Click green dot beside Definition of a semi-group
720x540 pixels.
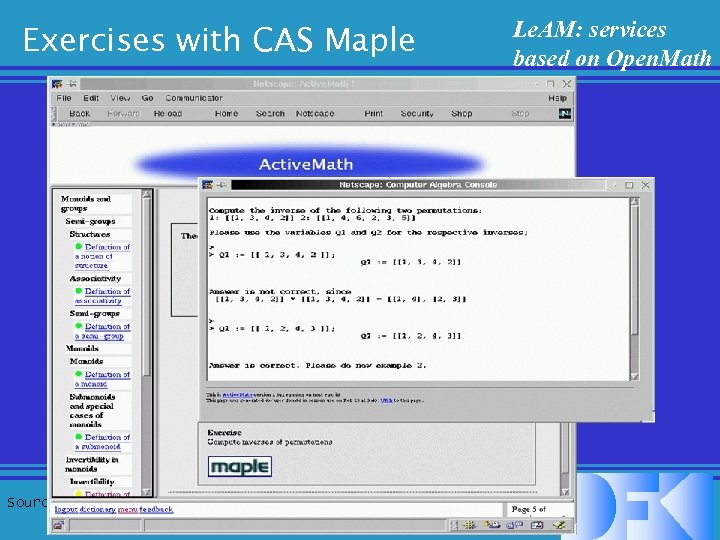[79, 326]
